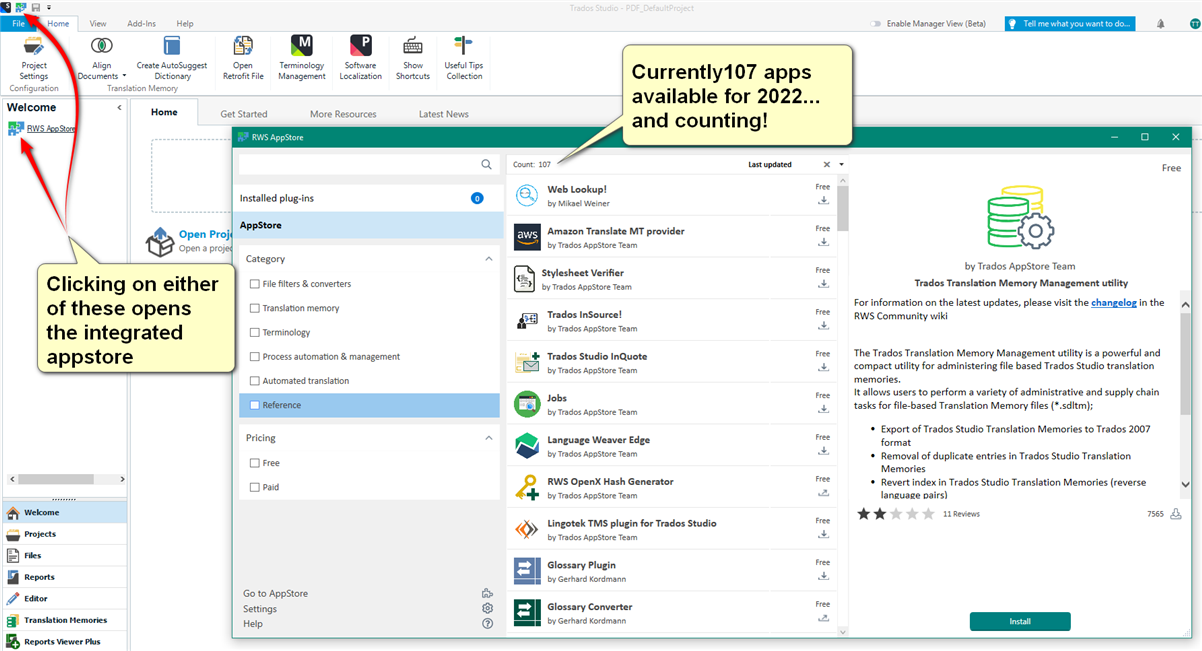Click the RWS AppStore icon in quick access toolbar
The image size is (1202, 651).
(21, 7)
